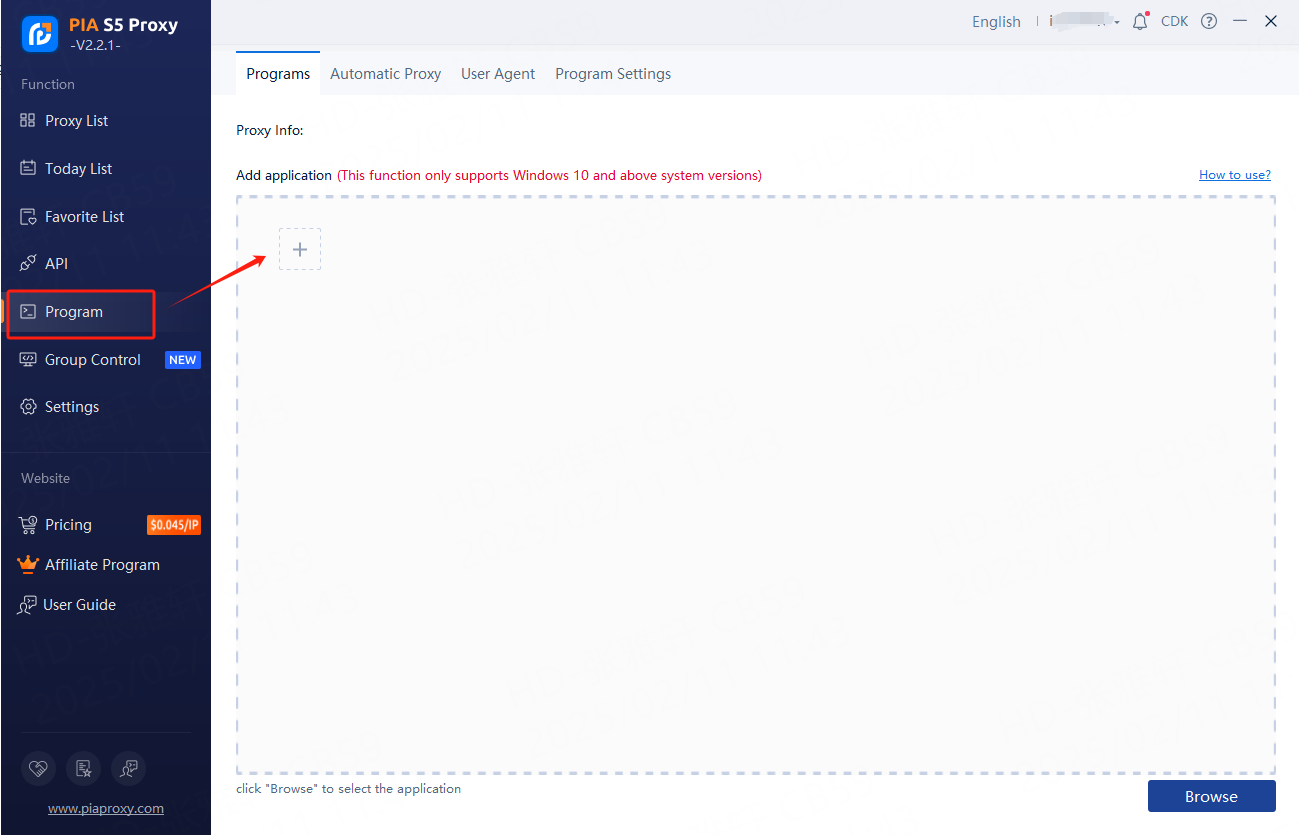Open Pricing in the sidebar
This screenshot has width=1299, height=835.
pos(68,525)
